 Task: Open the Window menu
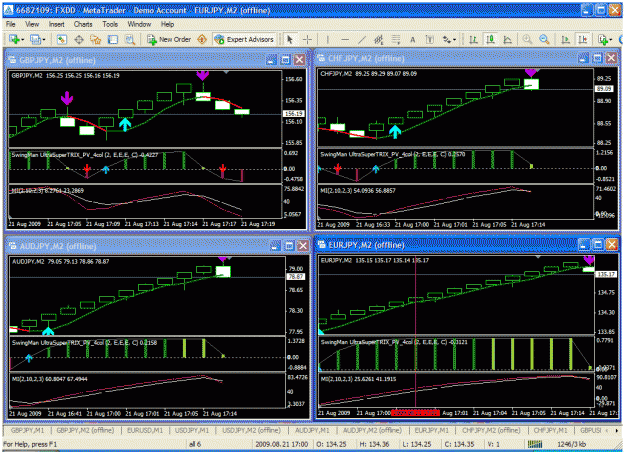tap(139, 24)
